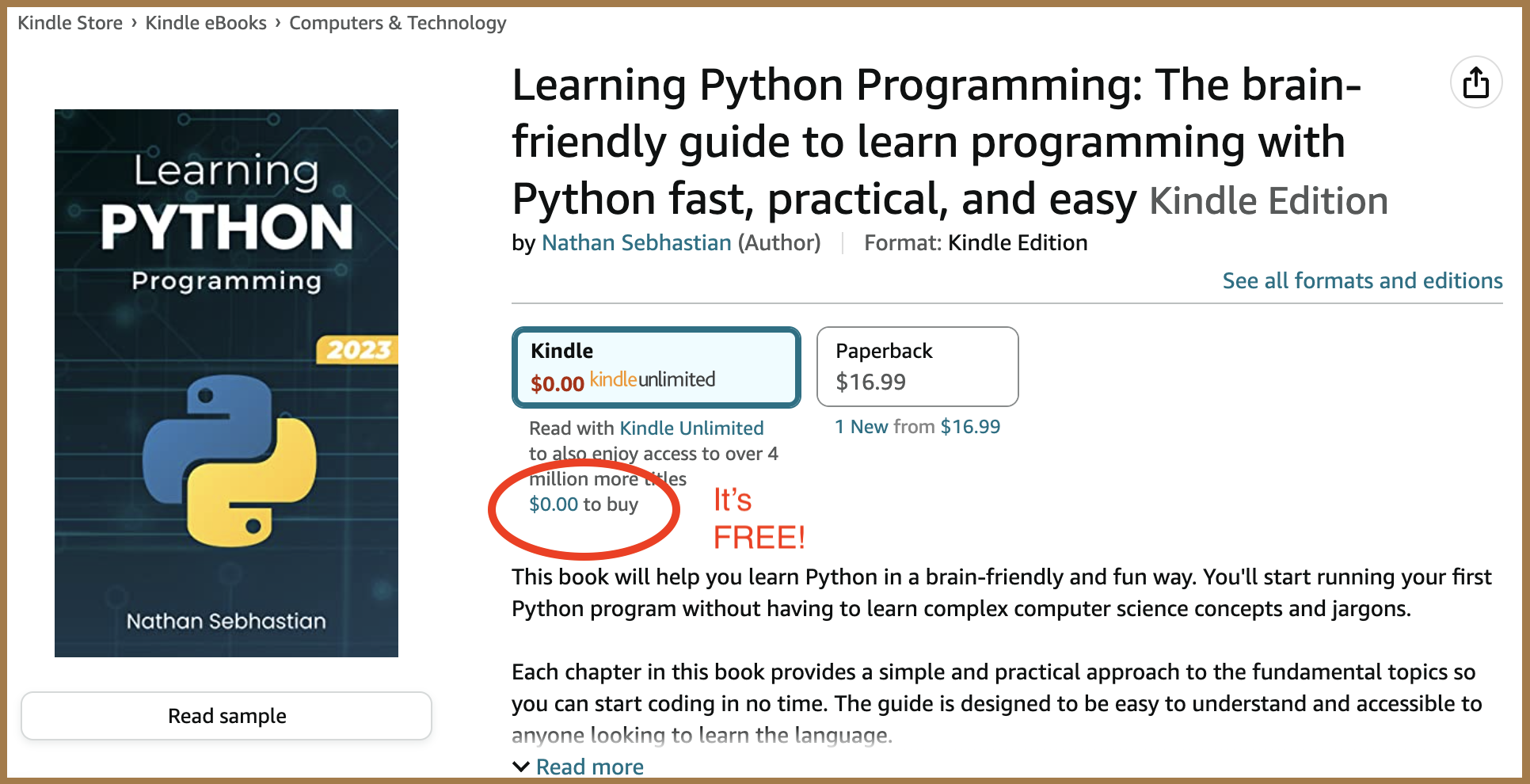Viewport: 1530px width, 784px height.
Task: Open the Read more link
Action: point(590,767)
